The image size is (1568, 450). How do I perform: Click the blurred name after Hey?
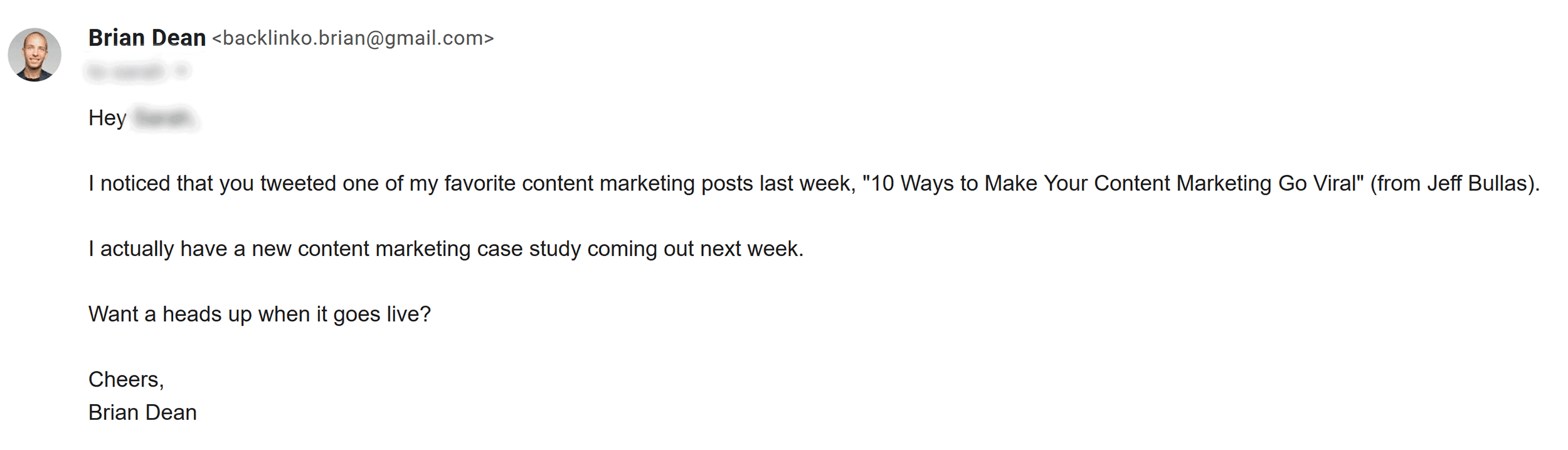coord(164,118)
